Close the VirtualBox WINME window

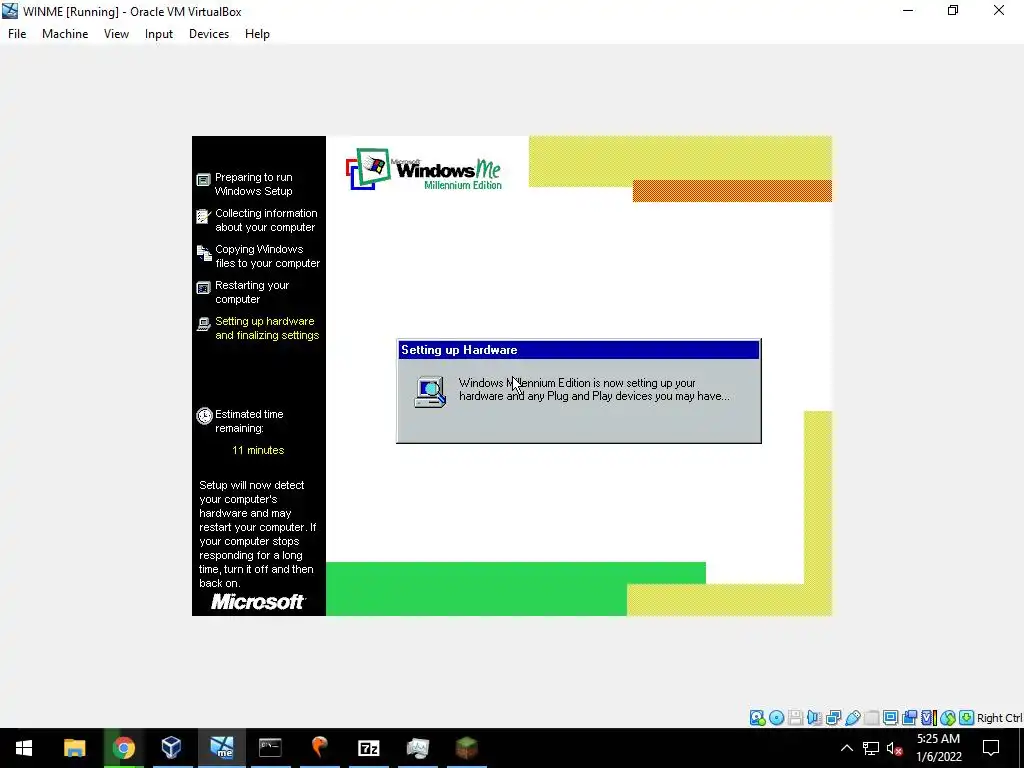pos(999,10)
